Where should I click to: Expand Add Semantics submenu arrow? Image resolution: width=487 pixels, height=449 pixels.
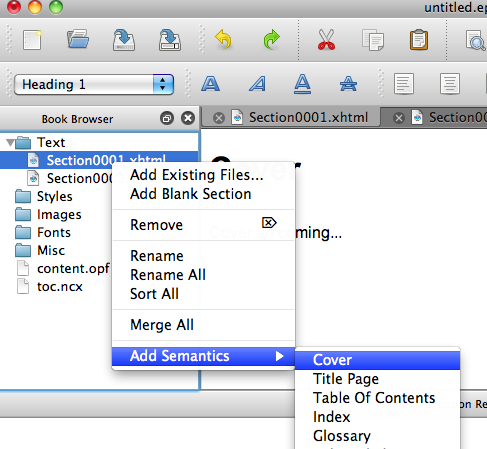point(280,356)
